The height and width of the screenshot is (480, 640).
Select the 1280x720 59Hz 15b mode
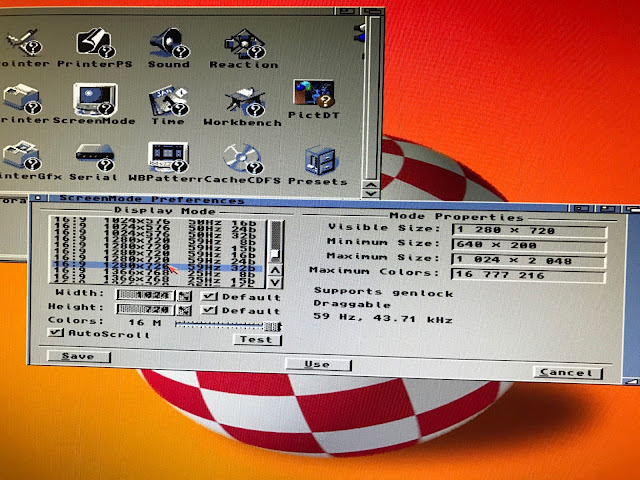pos(155,249)
